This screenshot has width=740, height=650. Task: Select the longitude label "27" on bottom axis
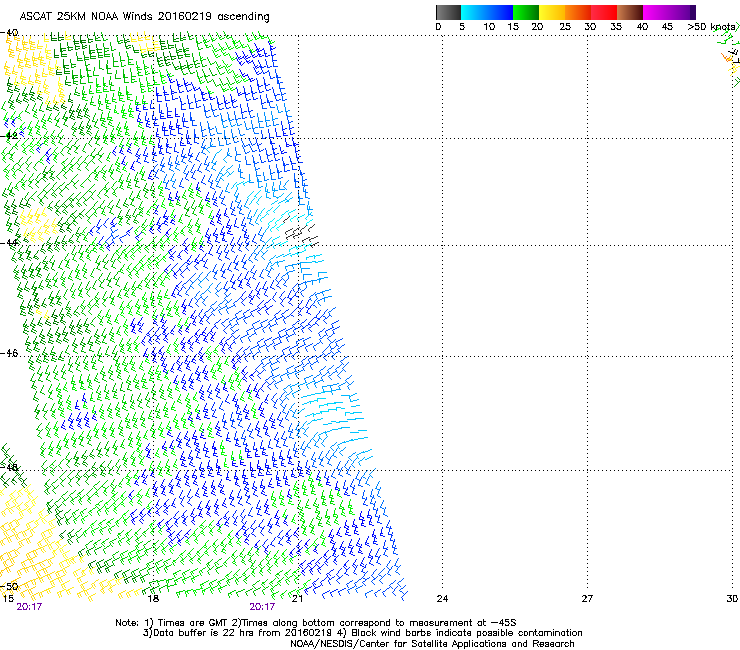click(587, 599)
